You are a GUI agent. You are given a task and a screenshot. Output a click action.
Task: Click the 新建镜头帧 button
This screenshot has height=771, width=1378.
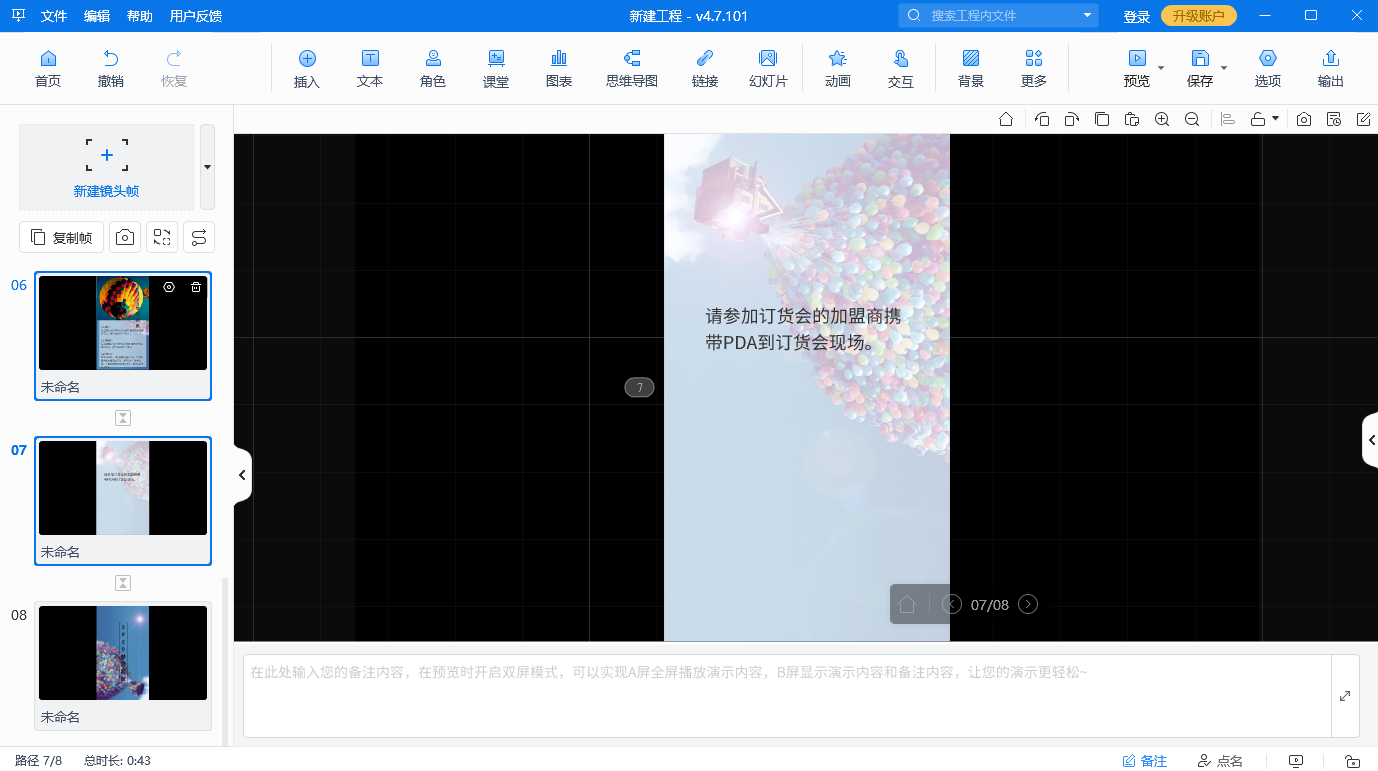pos(107,167)
